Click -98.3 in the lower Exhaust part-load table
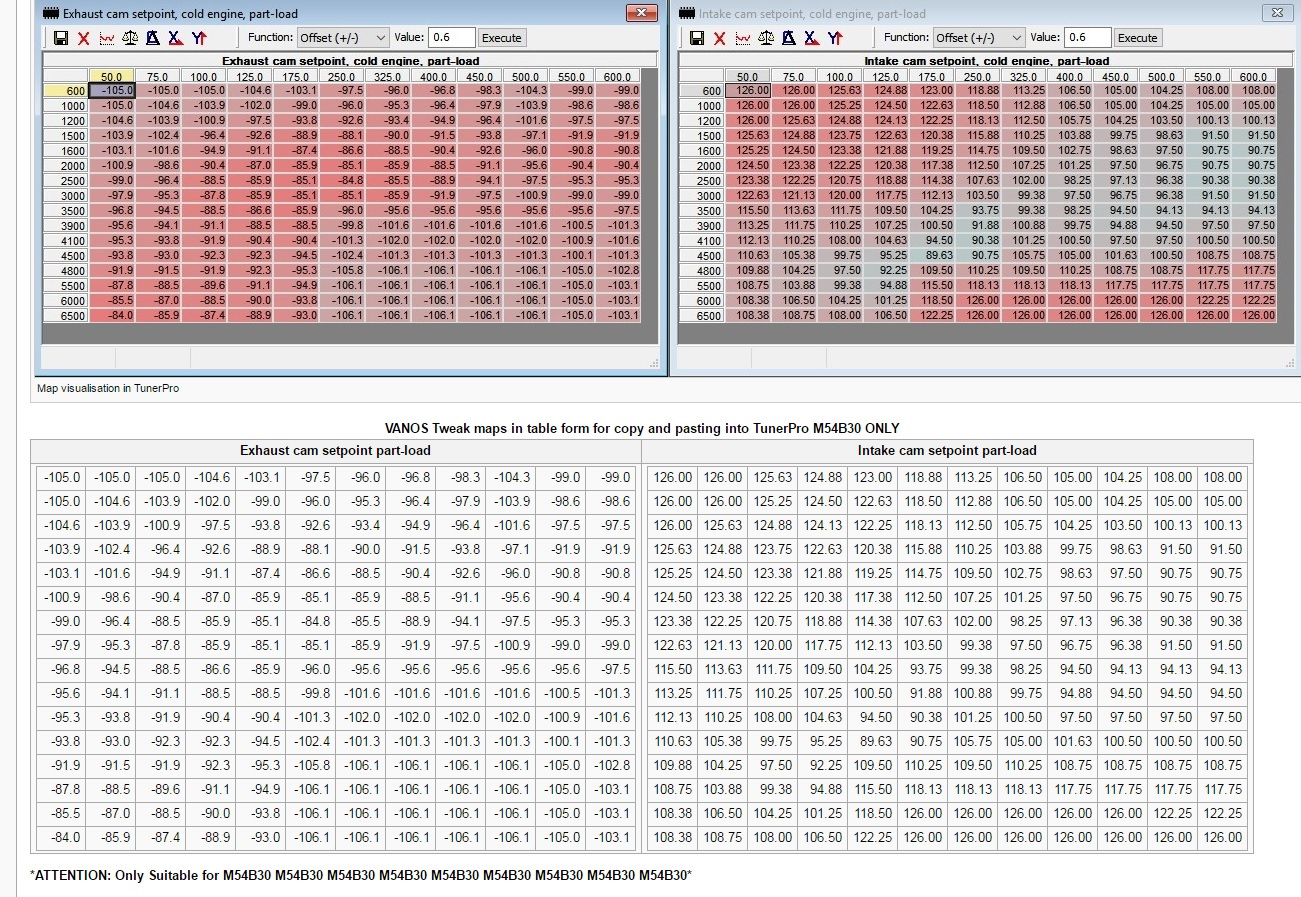This screenshot has width=1301, height=897. pos(461,478)
